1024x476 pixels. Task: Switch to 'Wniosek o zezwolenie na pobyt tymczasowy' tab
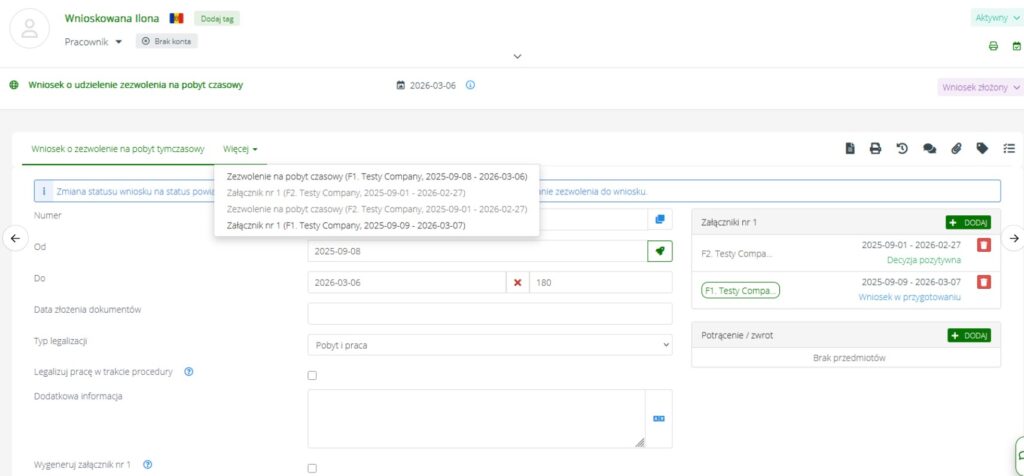point(118,149)
